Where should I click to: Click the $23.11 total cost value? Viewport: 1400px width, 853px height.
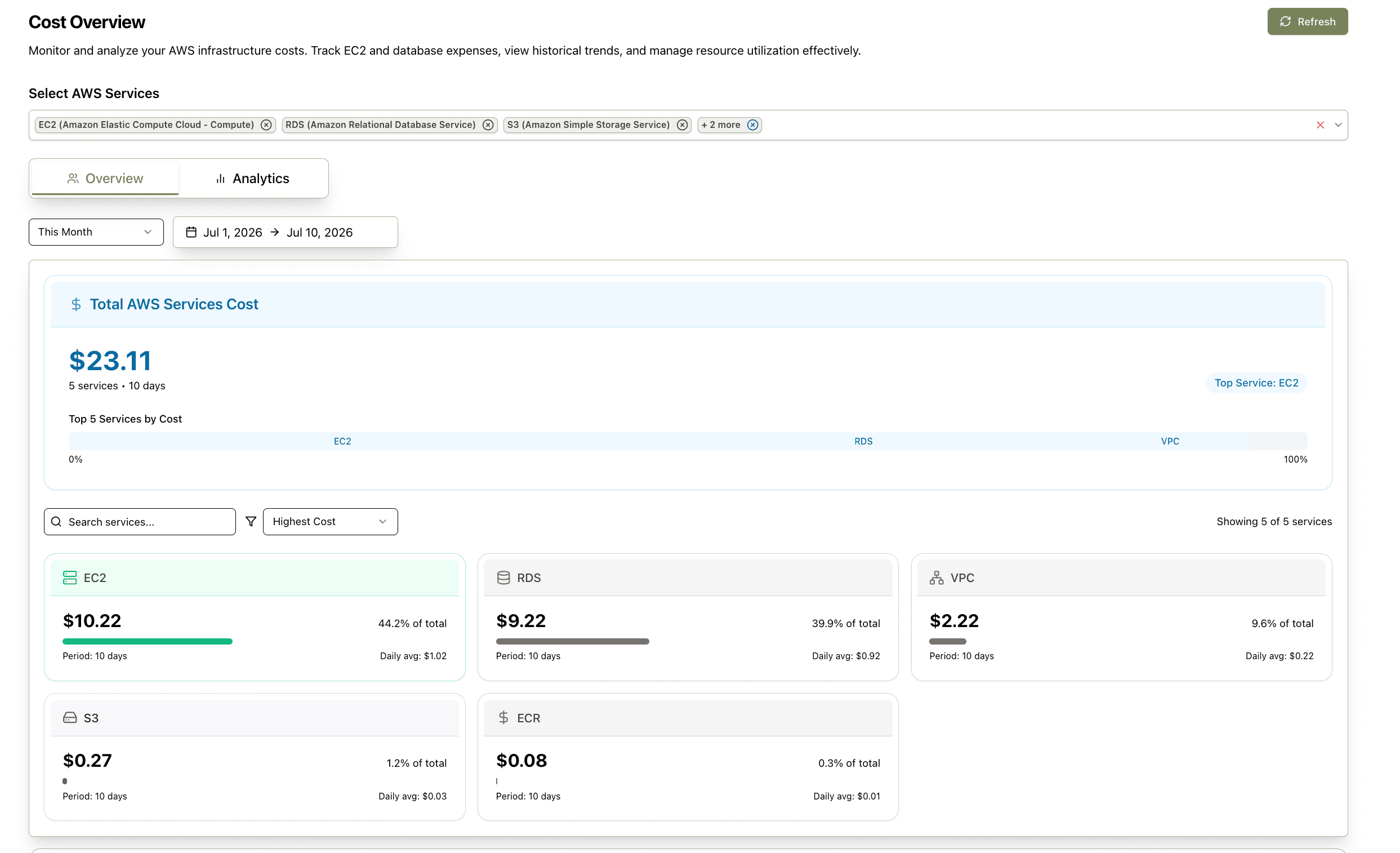click(110, 361)
